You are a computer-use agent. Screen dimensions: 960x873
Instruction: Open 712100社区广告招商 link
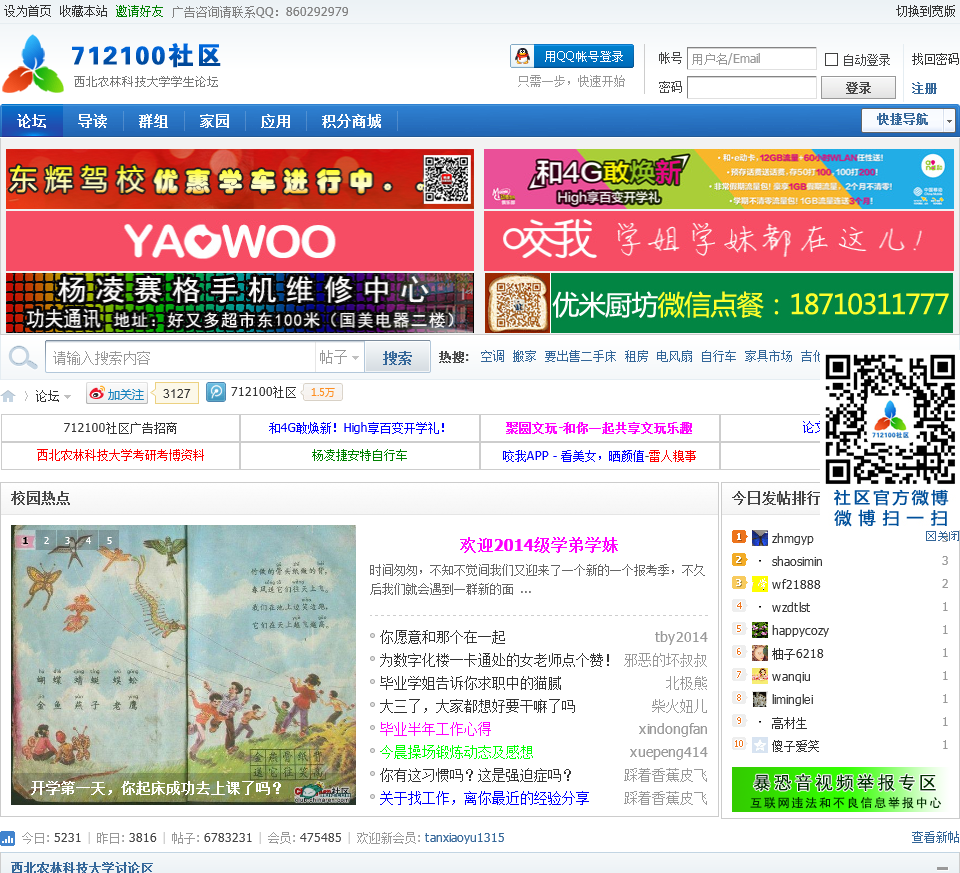[121, 428]
